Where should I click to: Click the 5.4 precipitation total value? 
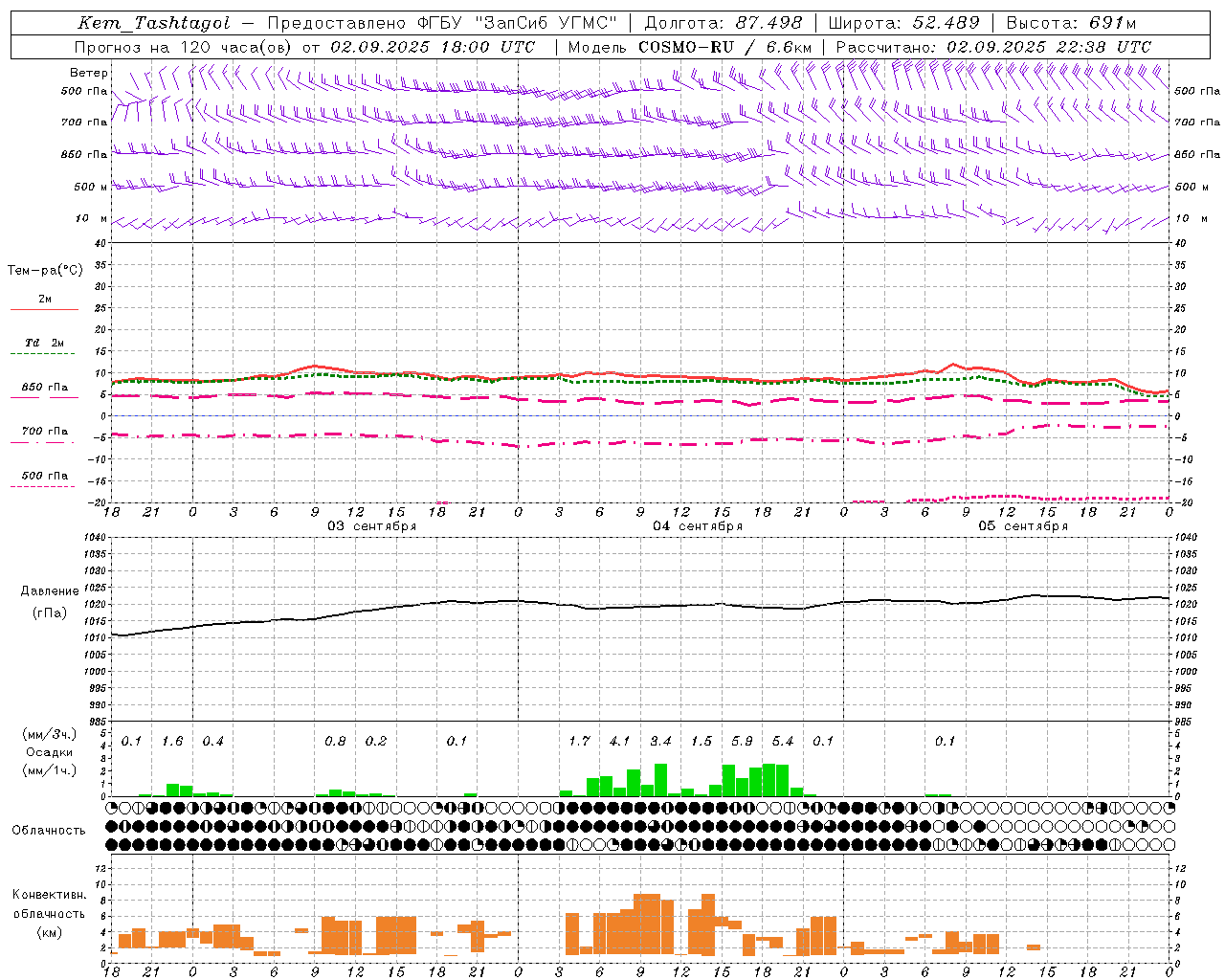(783, 741)
